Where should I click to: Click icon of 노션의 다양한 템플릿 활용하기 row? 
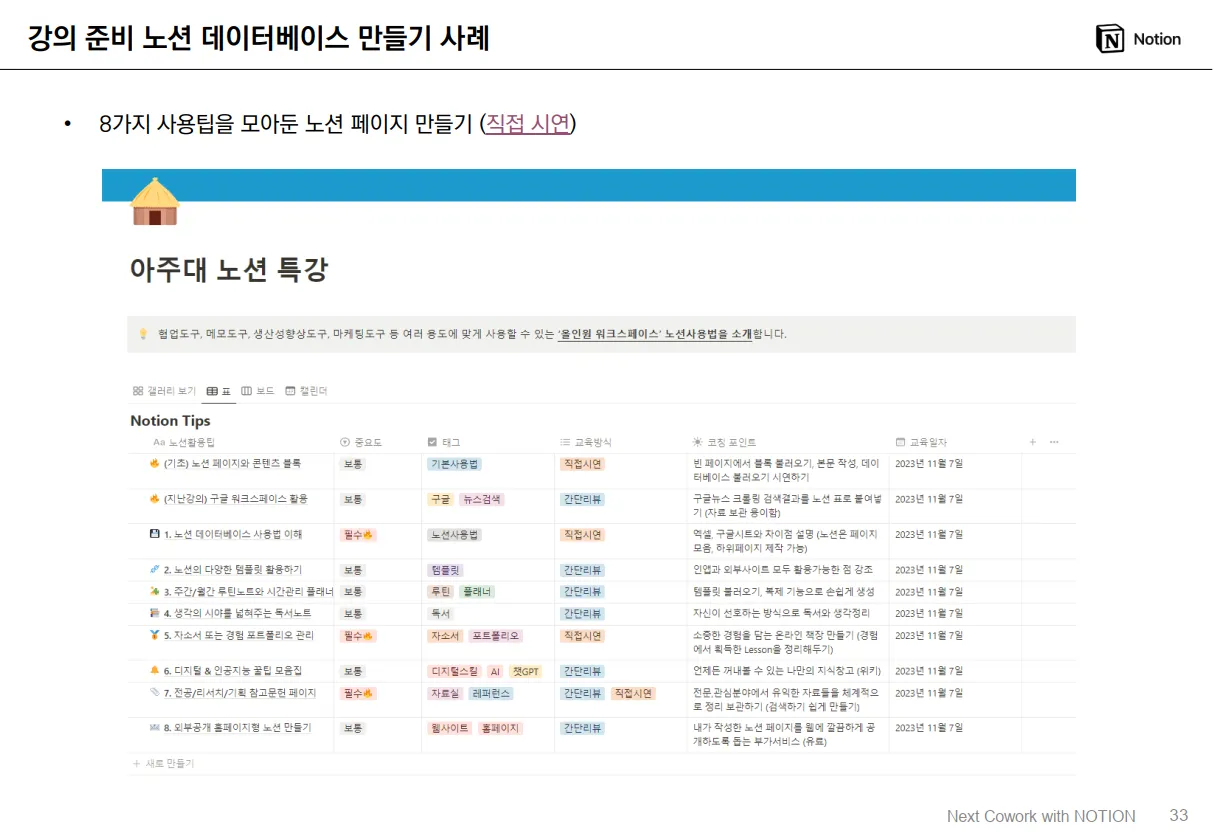pos(155,569)
